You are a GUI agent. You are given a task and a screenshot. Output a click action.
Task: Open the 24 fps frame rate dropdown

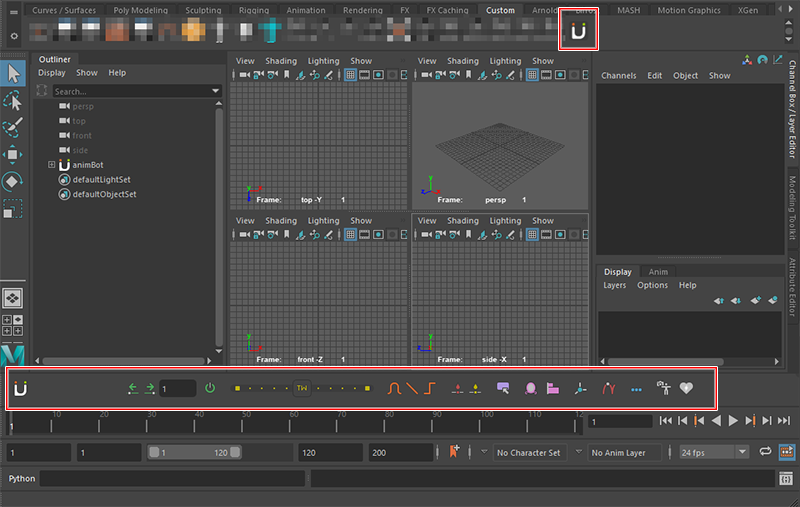(714, 452)
